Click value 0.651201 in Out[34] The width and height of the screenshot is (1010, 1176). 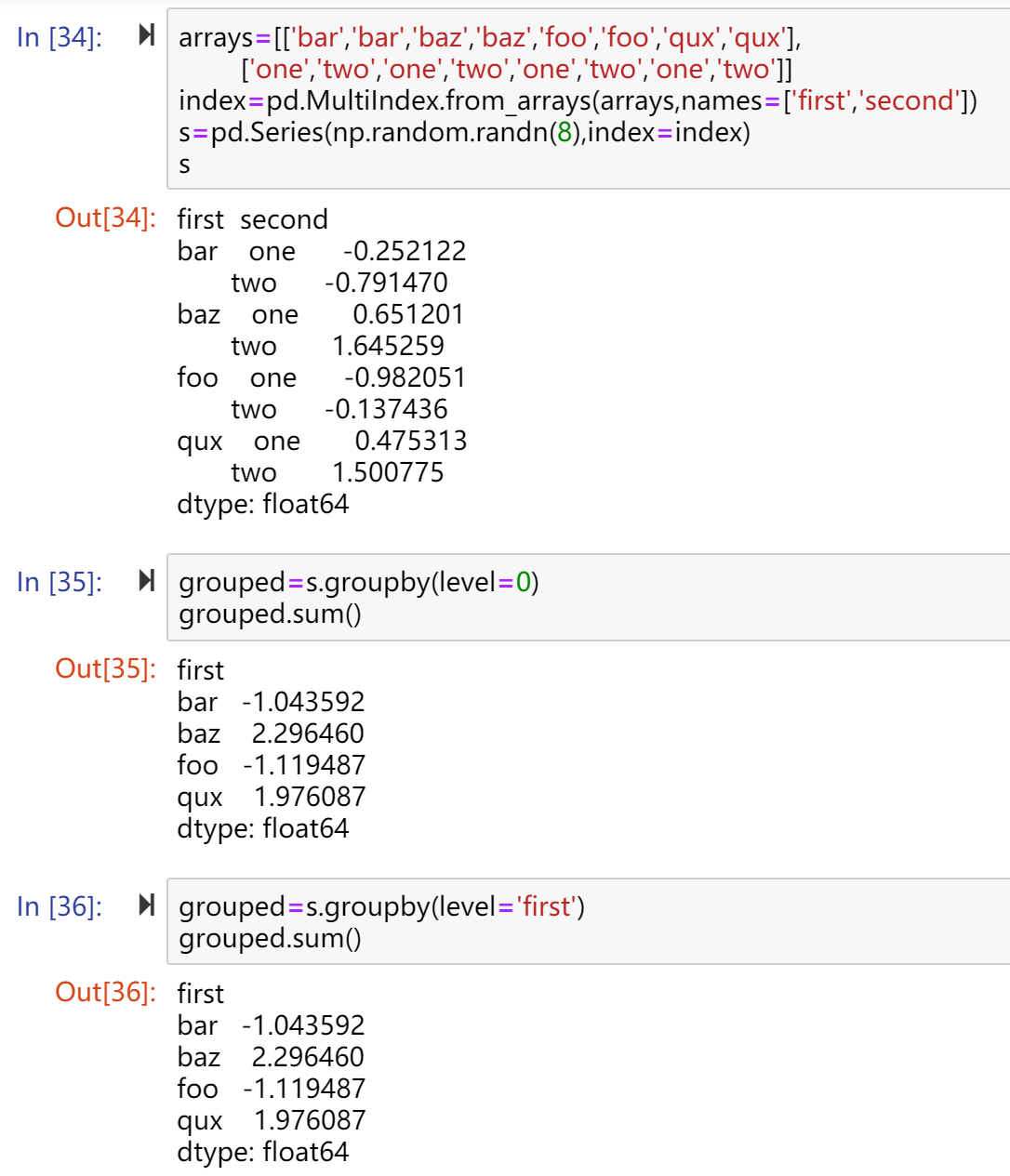tap(408, 314)
